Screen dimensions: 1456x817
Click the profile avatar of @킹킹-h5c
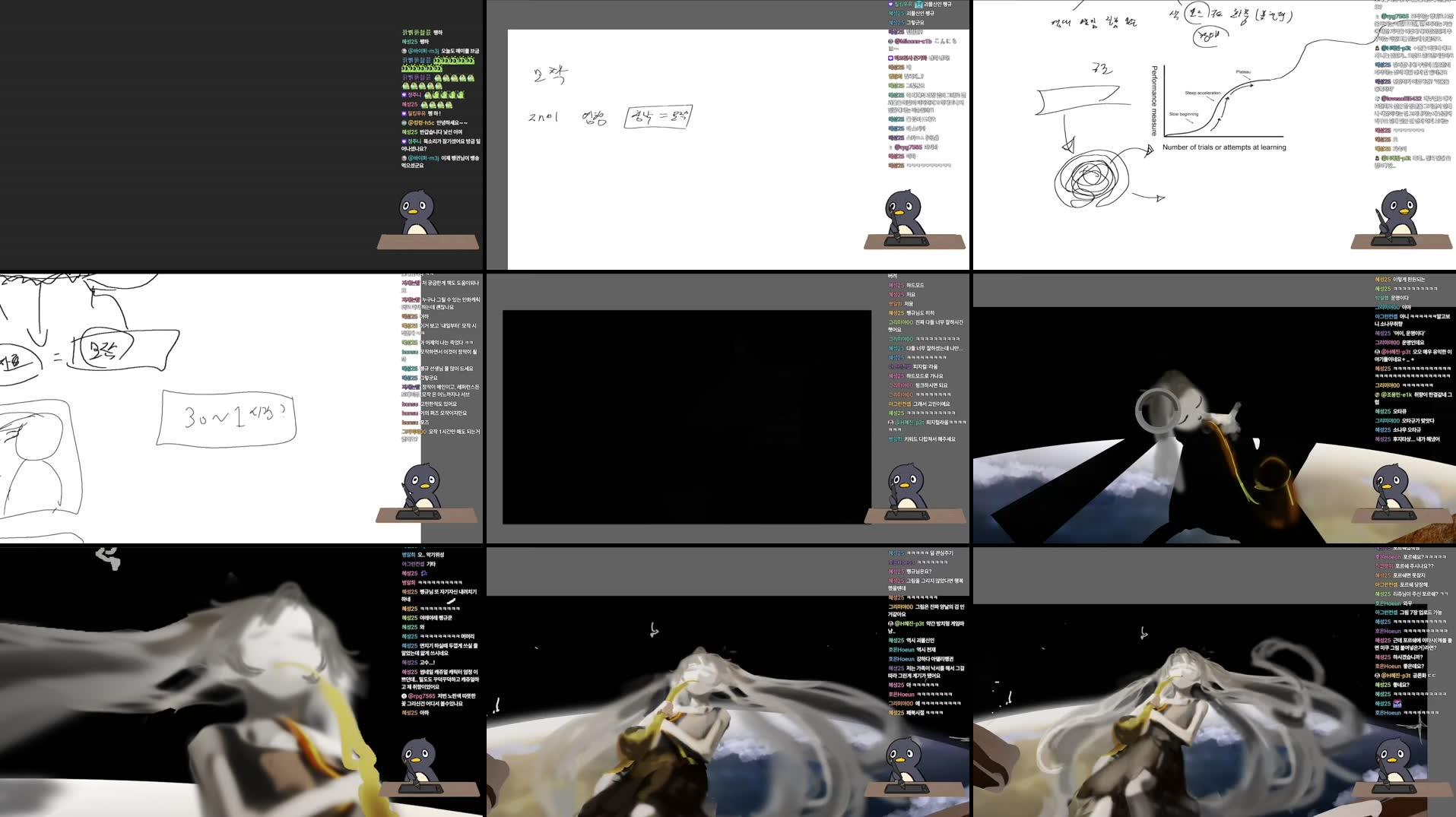pos(404,122)
